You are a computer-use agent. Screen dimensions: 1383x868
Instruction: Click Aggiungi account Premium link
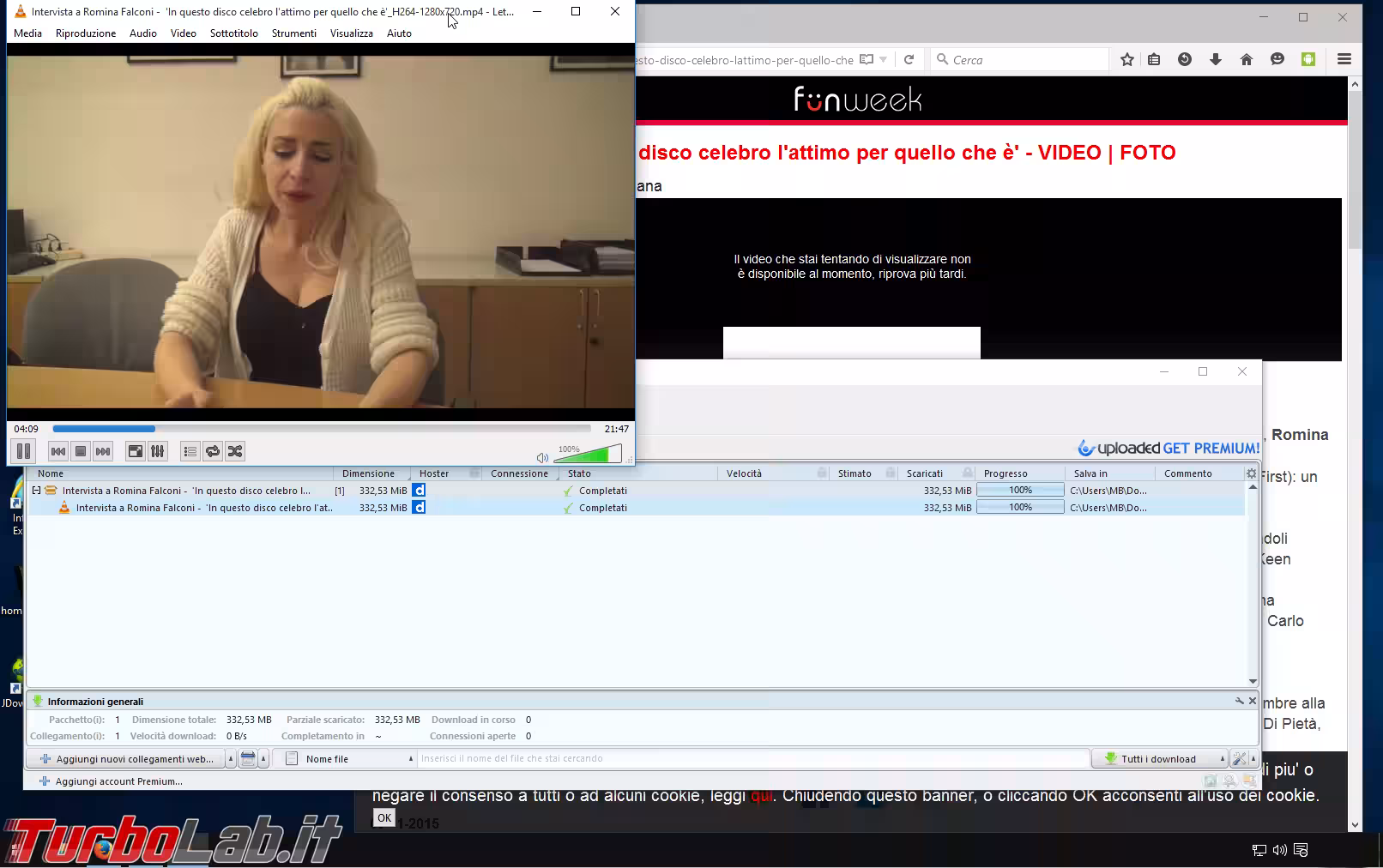coord(118,781)
